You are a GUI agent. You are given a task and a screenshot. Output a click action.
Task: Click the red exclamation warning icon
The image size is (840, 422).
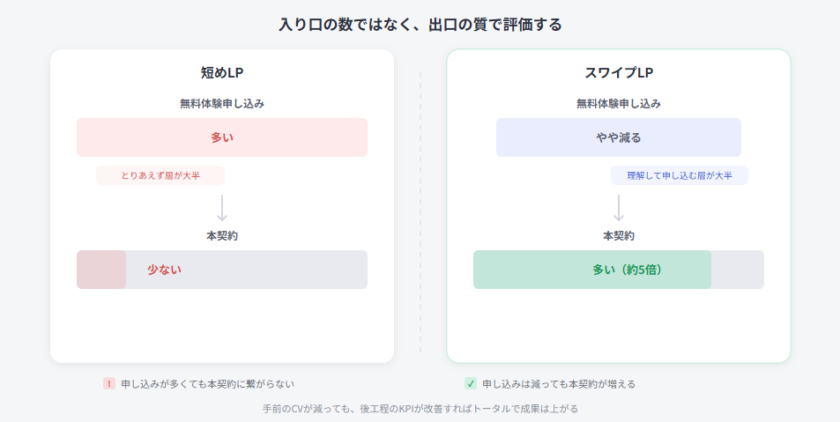click(109, 383)
